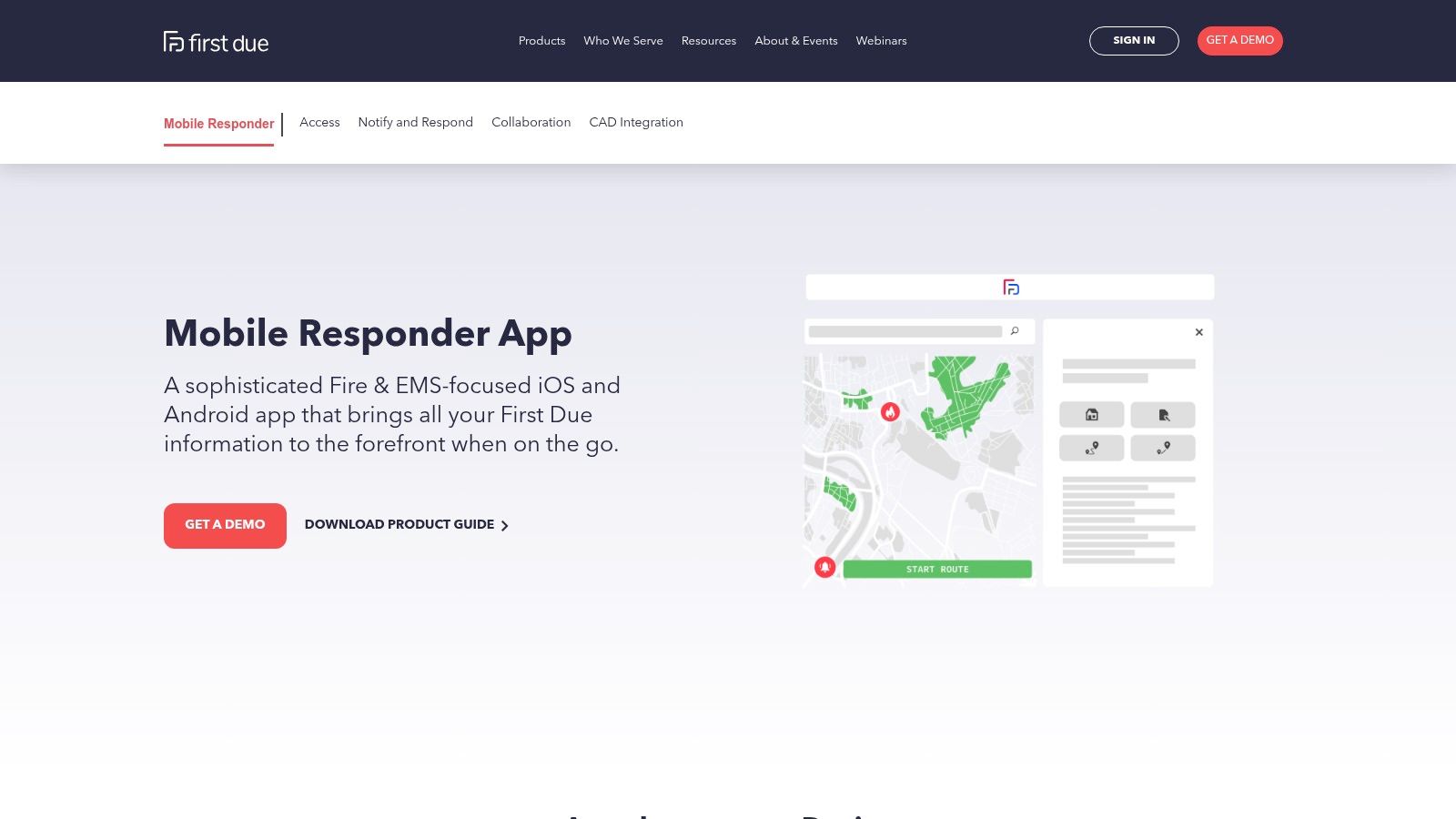Image resolution: width=1456 pixels, height=819 pixels.
Task: Click the fire incident marker on the map
Action: (890, 412)
